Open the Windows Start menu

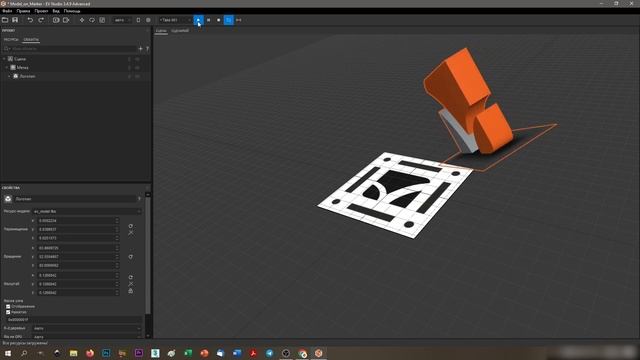pos(8,353)
